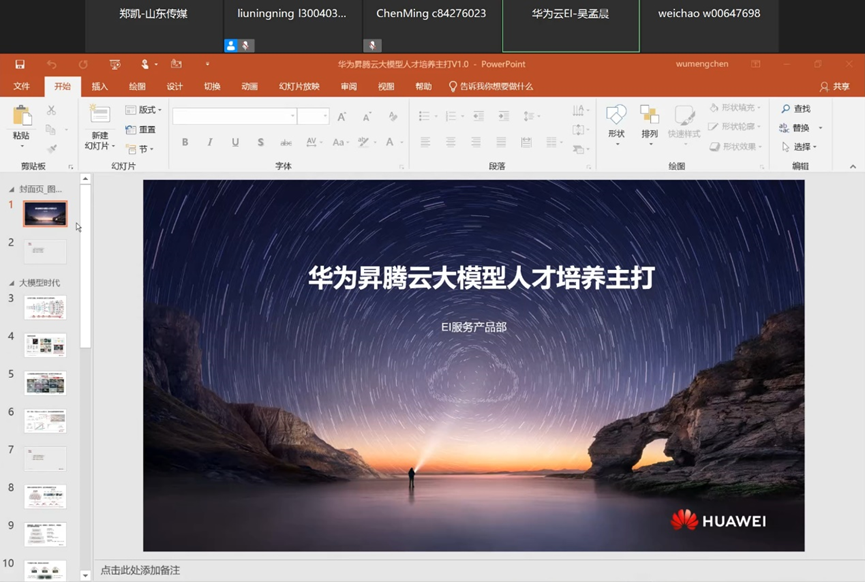Toggle Underline formatting button
Screen dimensions: 865x582
(x=236, y=142)
